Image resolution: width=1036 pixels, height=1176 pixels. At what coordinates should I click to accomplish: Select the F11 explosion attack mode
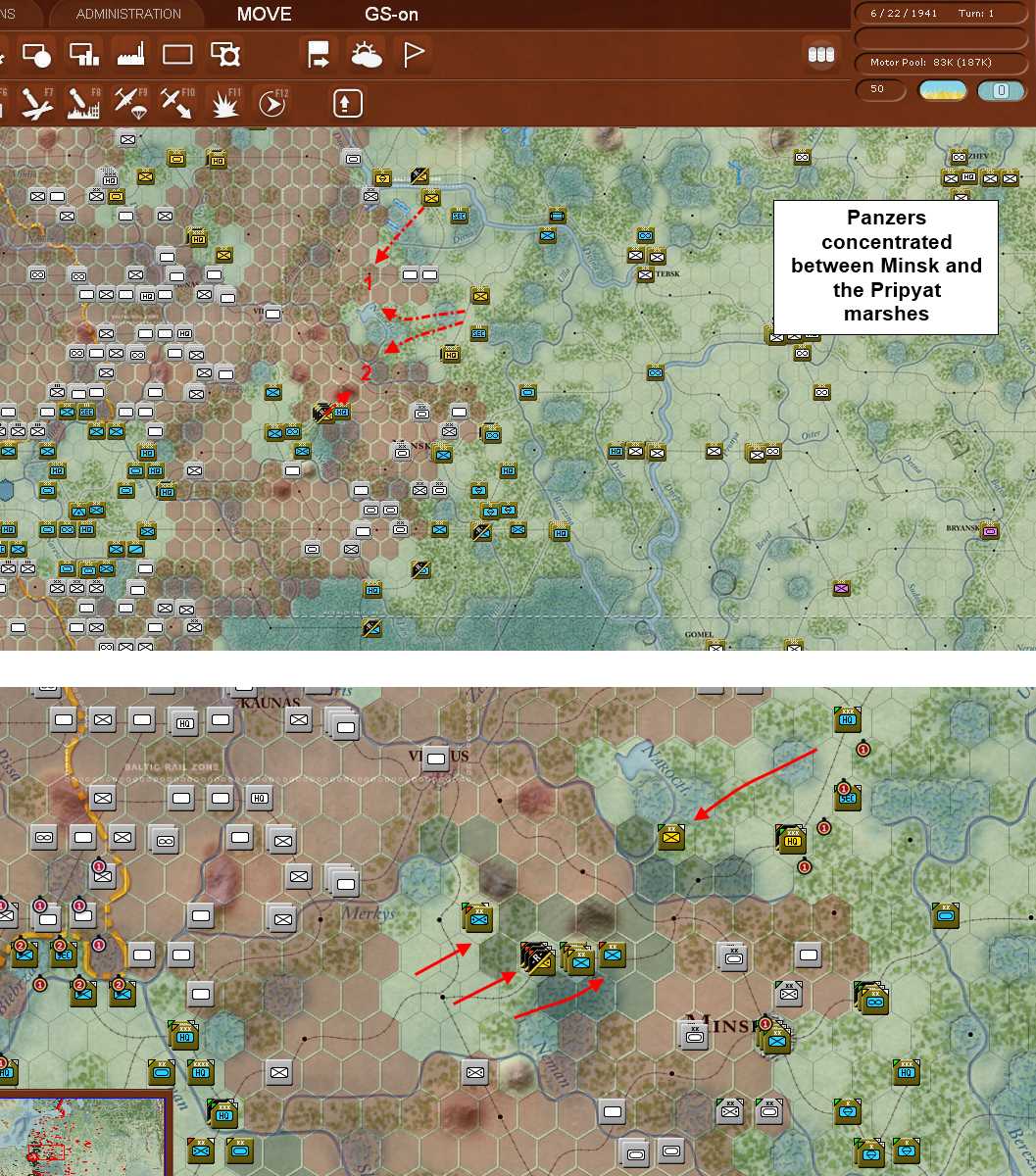click(224, 103)
